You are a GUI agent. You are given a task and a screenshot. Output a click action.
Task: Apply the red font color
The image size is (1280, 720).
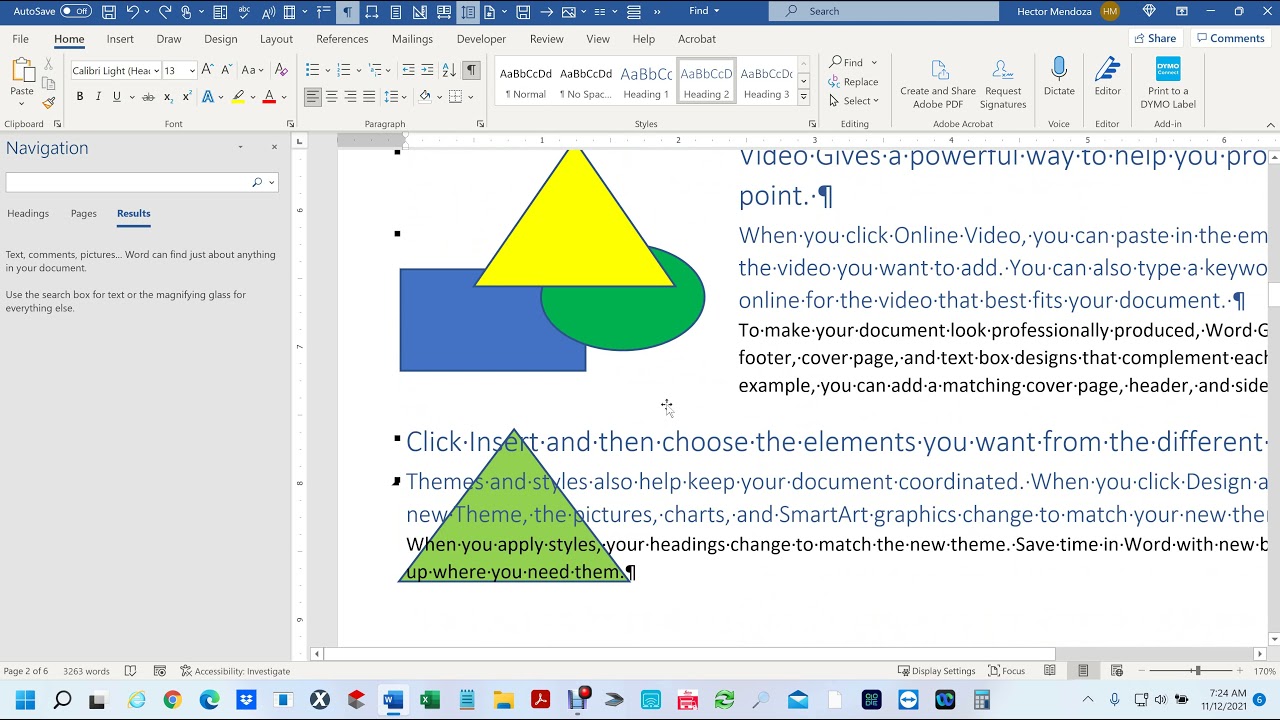click(268, 97)
